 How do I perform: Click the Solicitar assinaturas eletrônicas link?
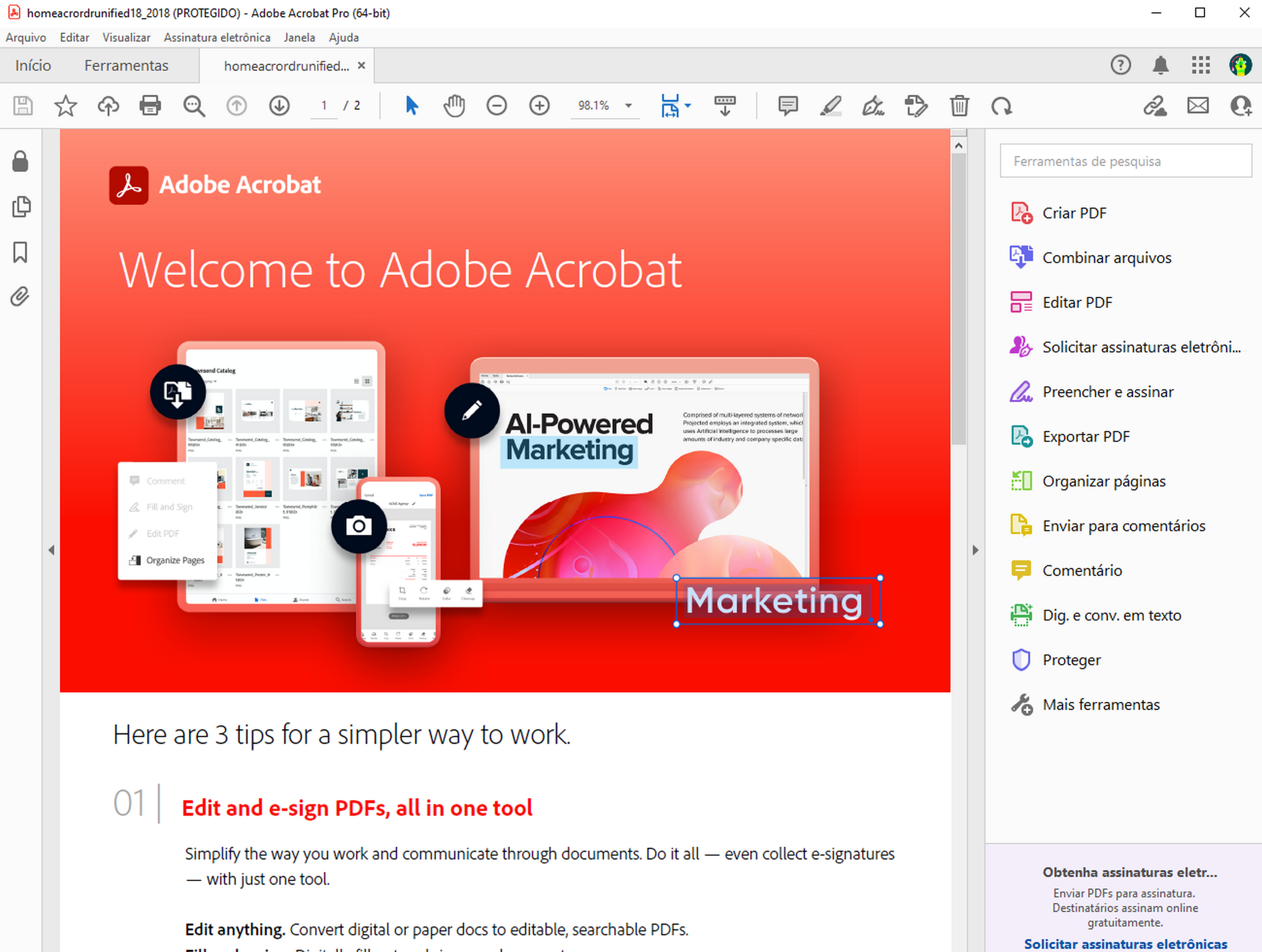1125,943
